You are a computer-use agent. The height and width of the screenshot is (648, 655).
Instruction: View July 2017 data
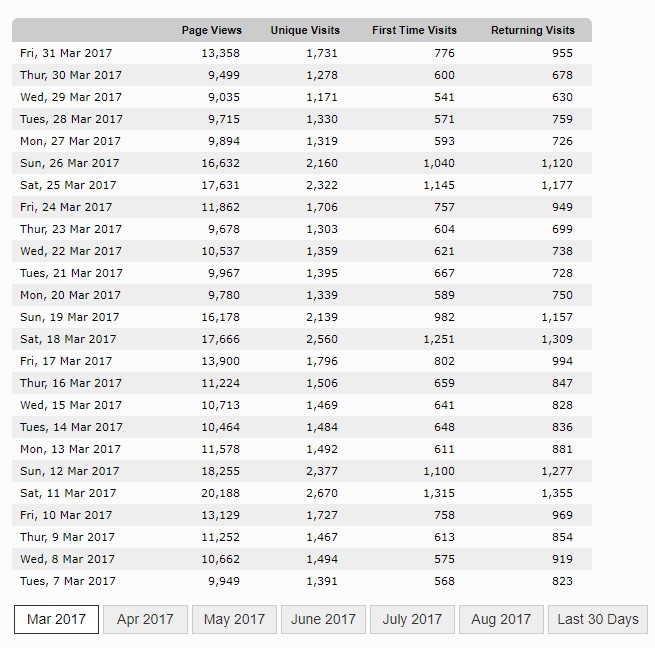(x=412, y=619)
